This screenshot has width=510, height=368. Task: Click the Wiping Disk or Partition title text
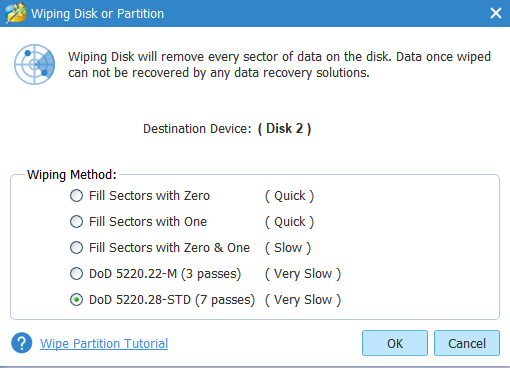pyautogui.click(x=98, y=14)
